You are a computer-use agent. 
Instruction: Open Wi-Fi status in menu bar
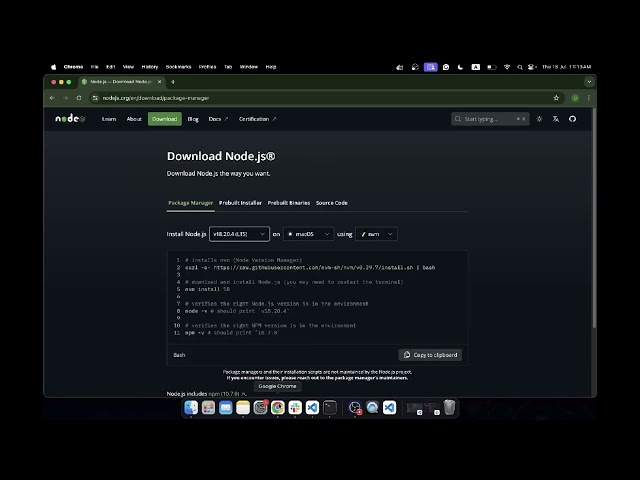point(507,67)
